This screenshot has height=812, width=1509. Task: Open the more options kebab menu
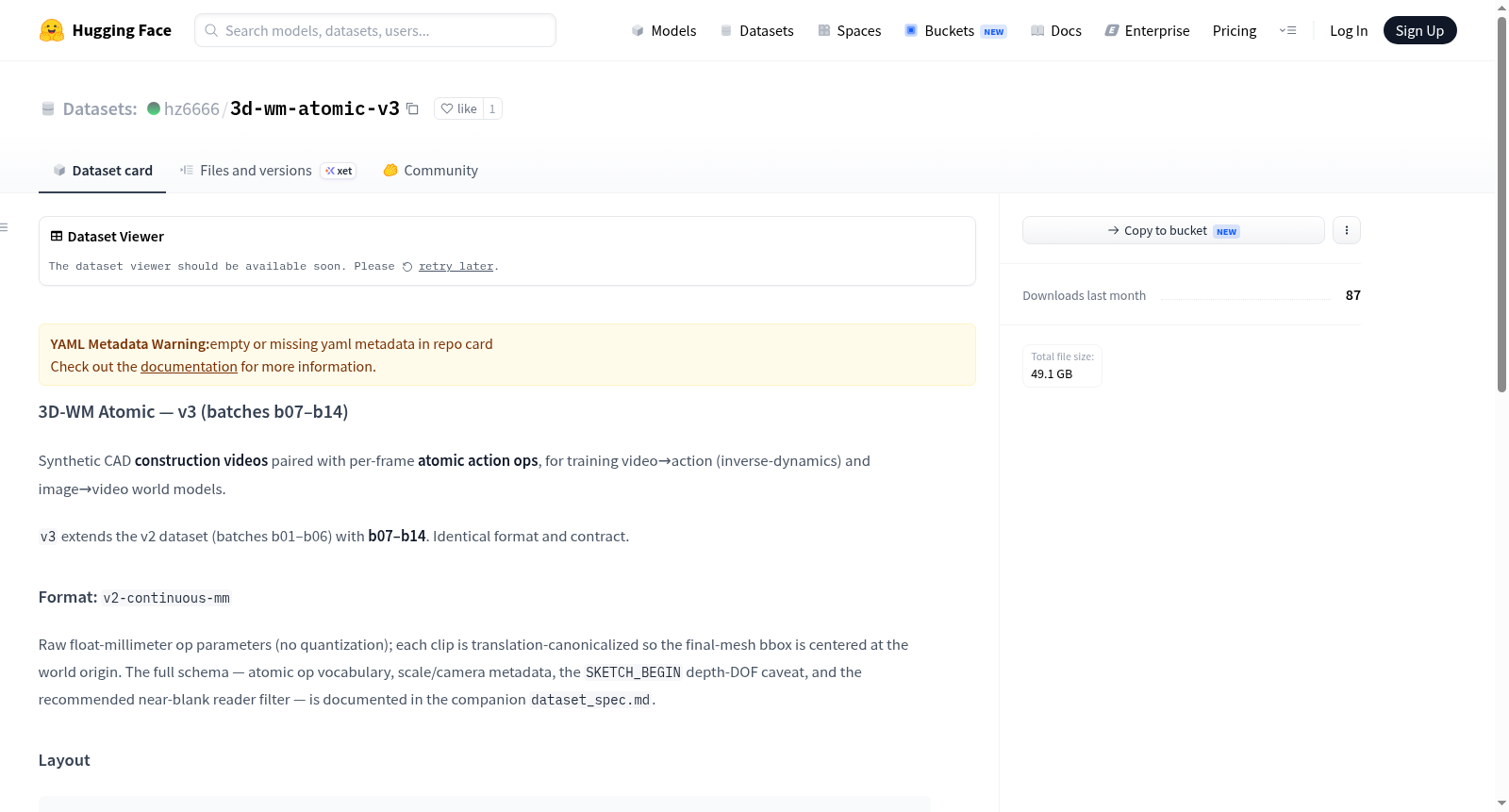point(1347,230)
